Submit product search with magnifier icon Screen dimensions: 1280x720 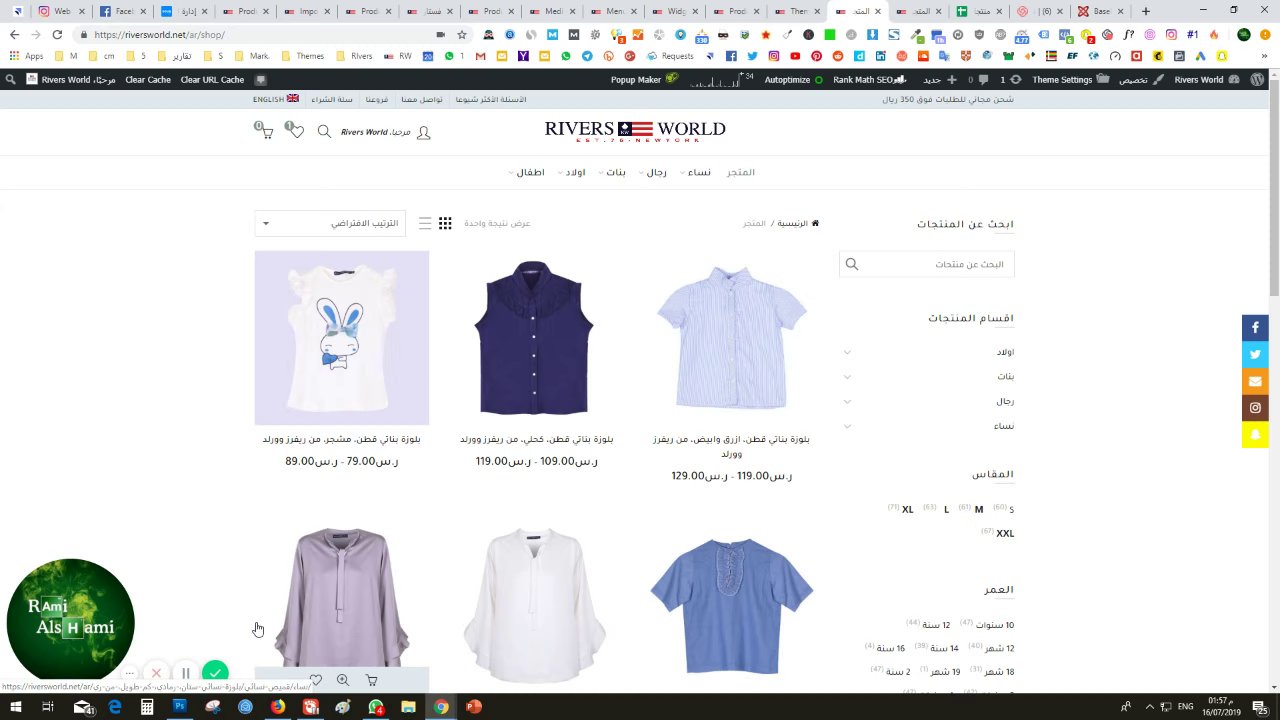[x=852, y=264]
